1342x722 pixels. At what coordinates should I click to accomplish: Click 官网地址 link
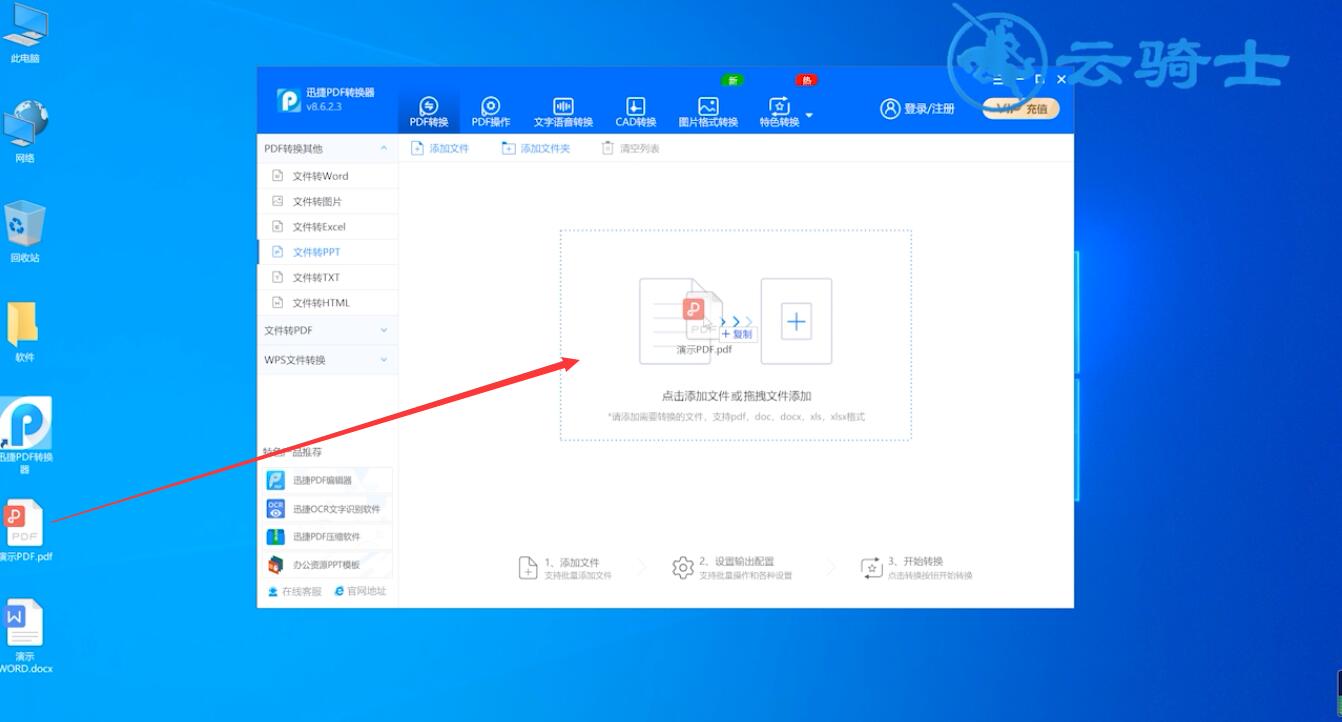[x=360, y=591]
